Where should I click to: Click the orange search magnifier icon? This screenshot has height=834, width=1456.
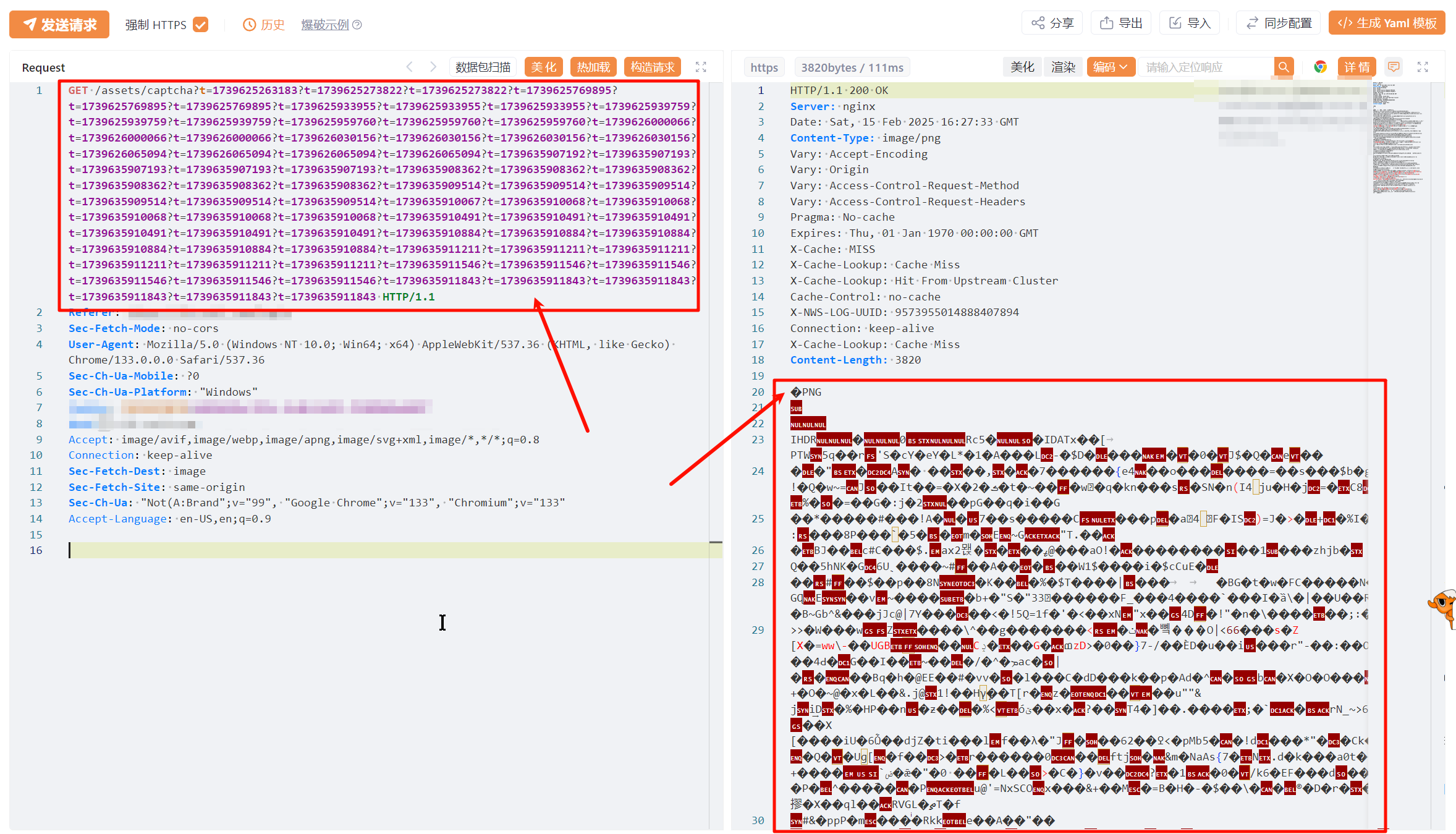point(1284,67)
